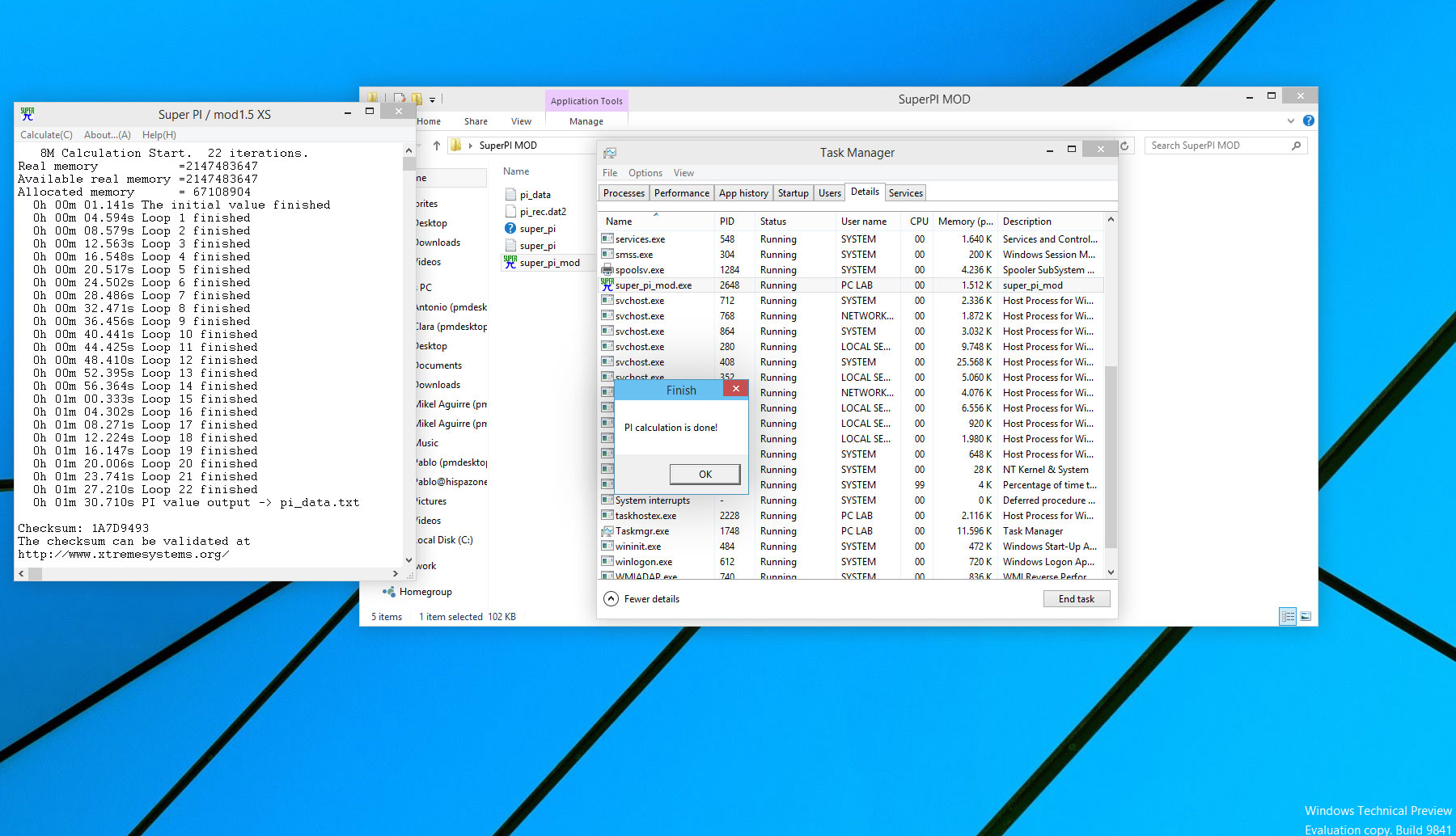Click the Explorer help question mark icon
The height and width of the screenshot is (836, 1456).
[1308, 120]
